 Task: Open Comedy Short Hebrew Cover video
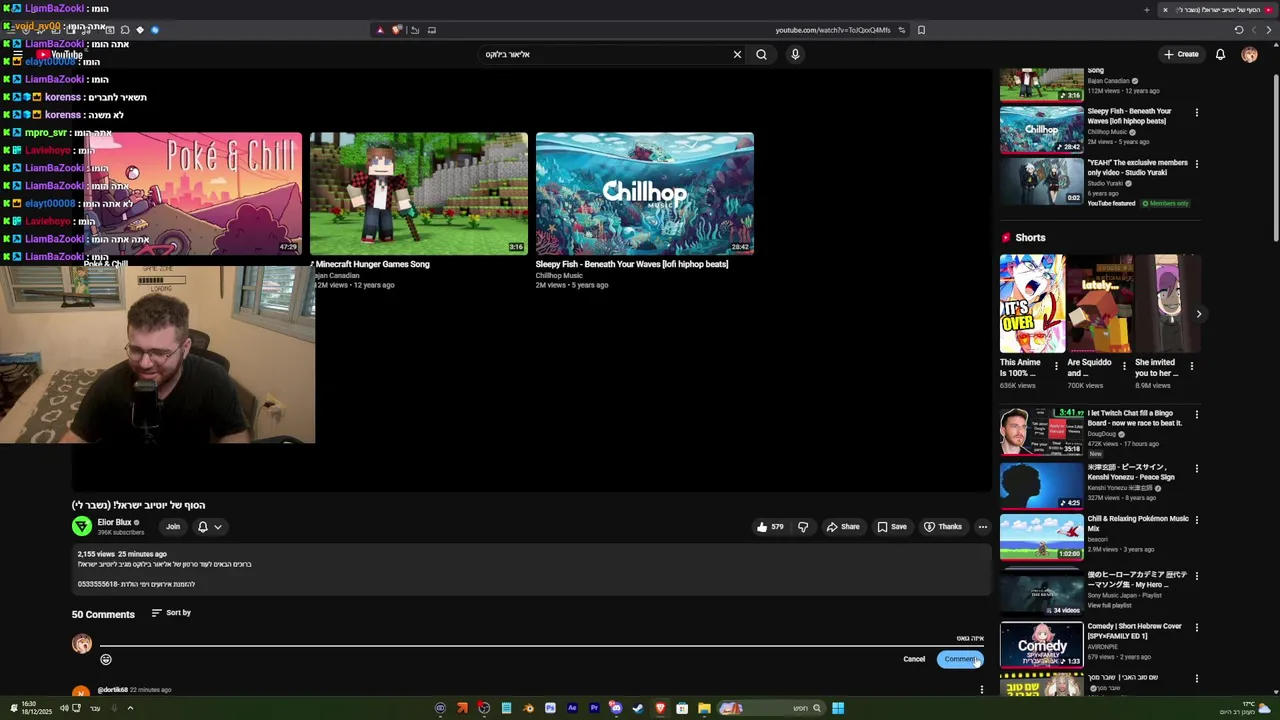point(1042,645)
